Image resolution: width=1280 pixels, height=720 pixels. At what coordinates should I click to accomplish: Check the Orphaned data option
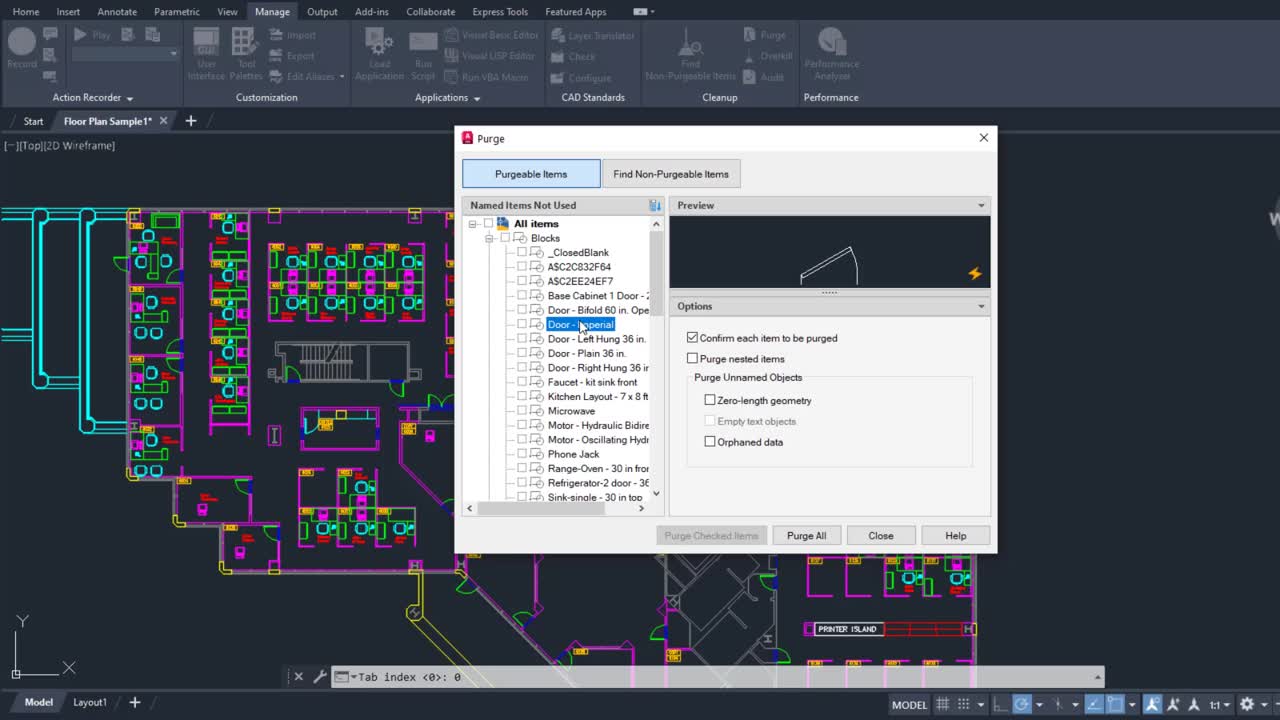tap(710, 442)
